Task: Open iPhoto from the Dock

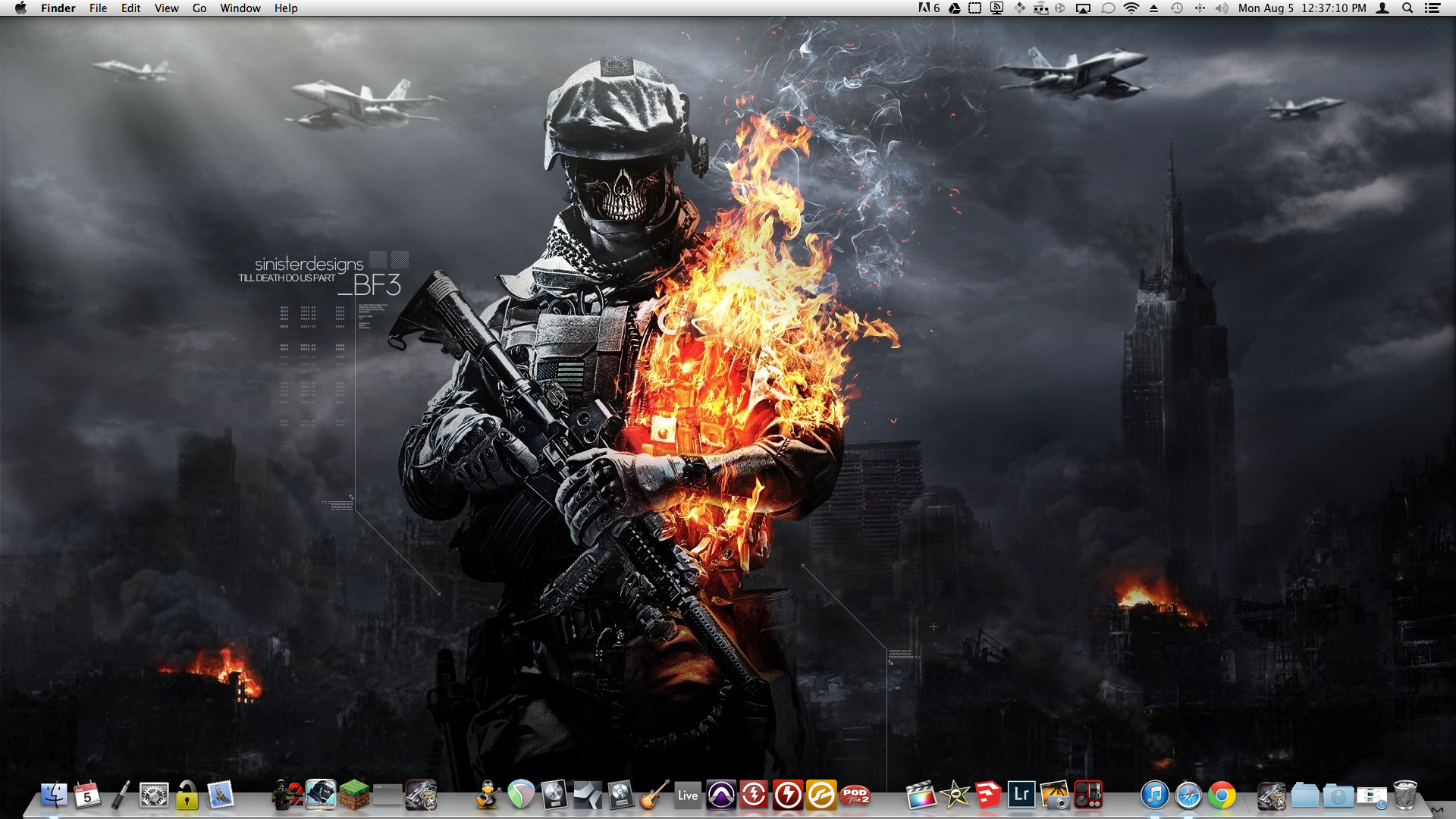Action: tap(1055, 795)
